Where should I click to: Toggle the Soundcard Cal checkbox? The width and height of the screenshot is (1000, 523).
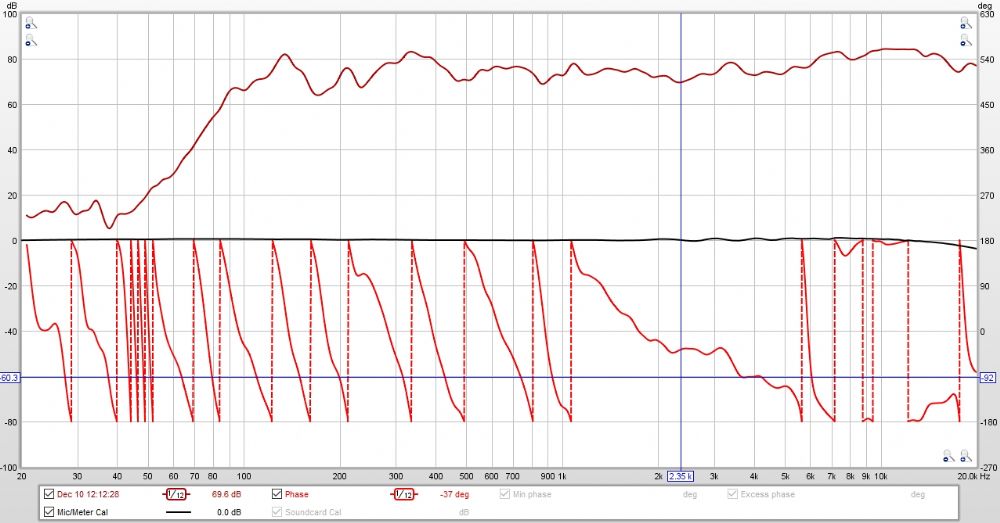click(277, 512)
